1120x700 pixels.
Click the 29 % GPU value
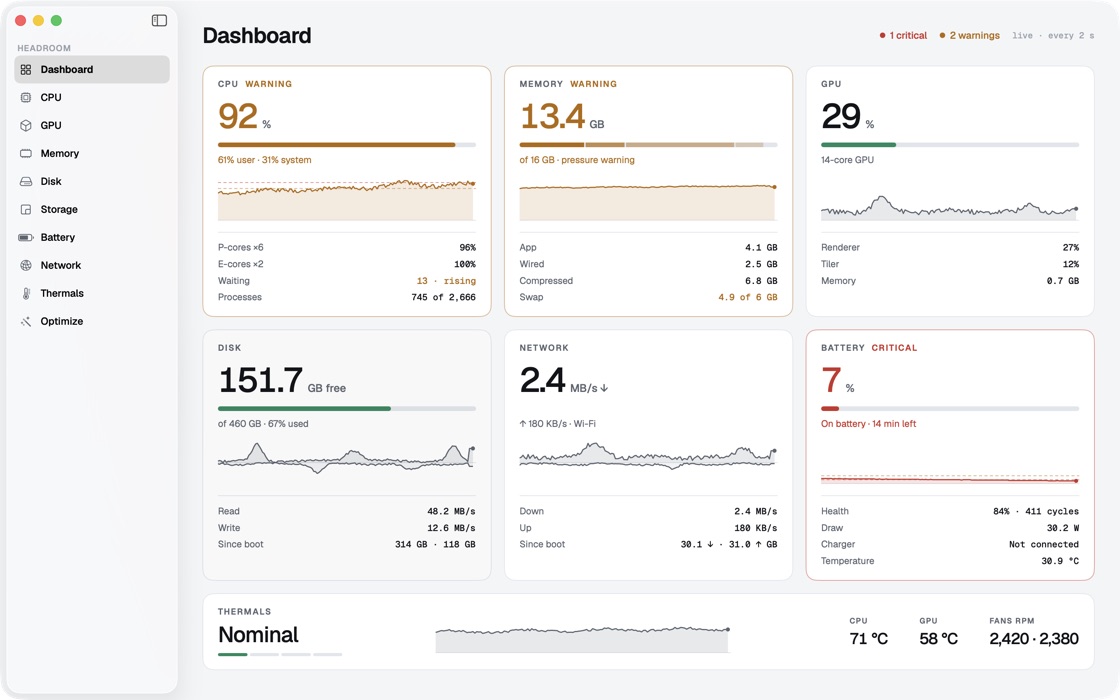[x=848, y=116]
